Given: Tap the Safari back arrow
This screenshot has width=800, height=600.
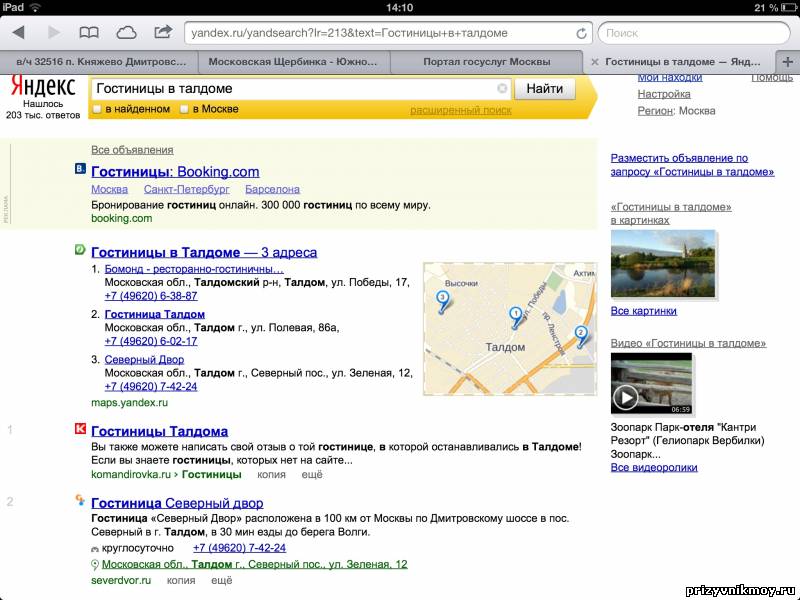Looking at the screenshot, I should click(x=18, y=33).
